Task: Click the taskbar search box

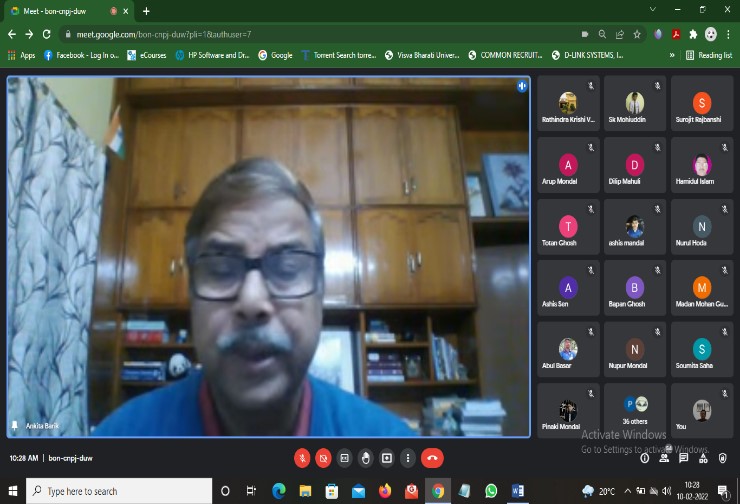Action: [x=119, y=491]
